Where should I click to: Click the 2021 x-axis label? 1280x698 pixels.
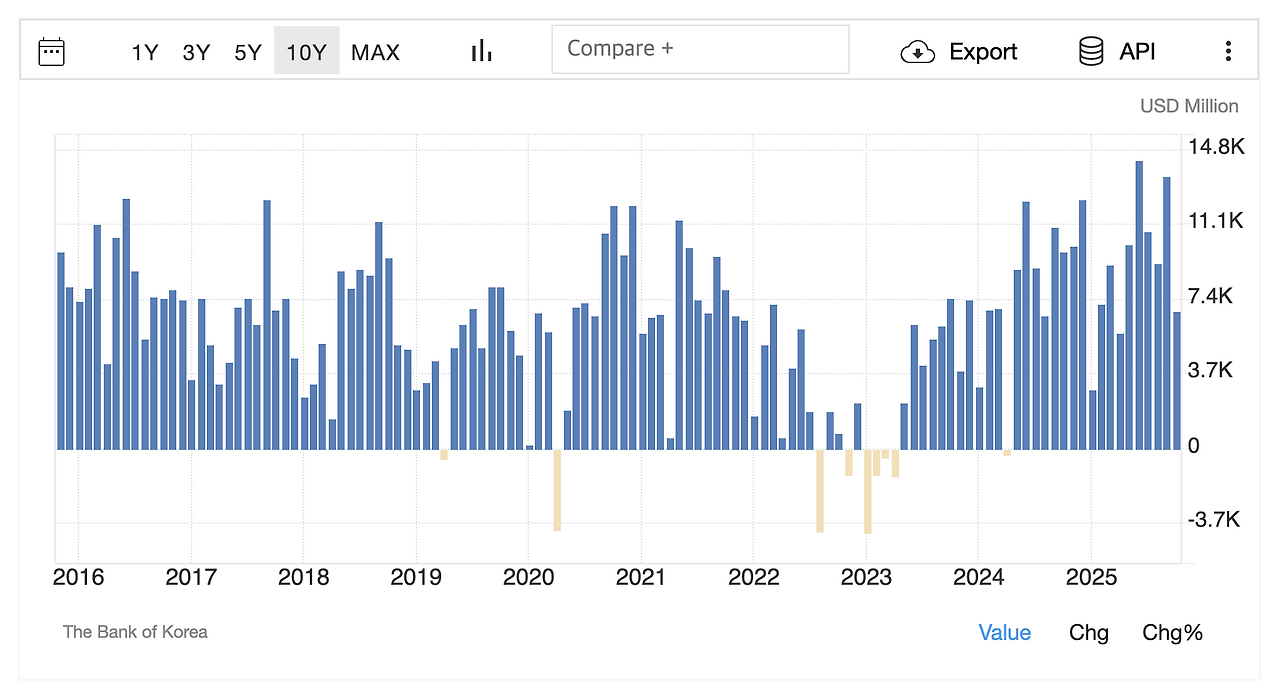click(x=640, y=577)
